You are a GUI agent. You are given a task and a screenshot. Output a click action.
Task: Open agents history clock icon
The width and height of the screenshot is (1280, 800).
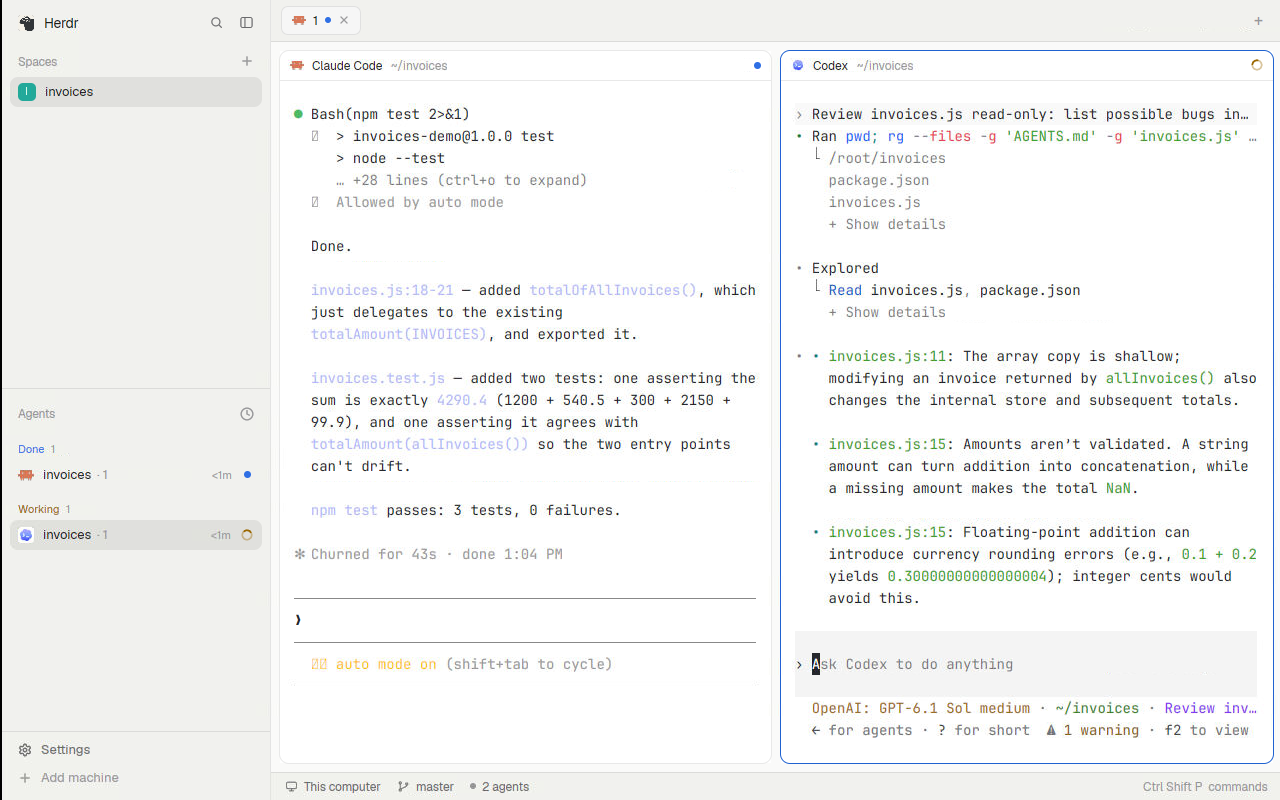[247, 414]
